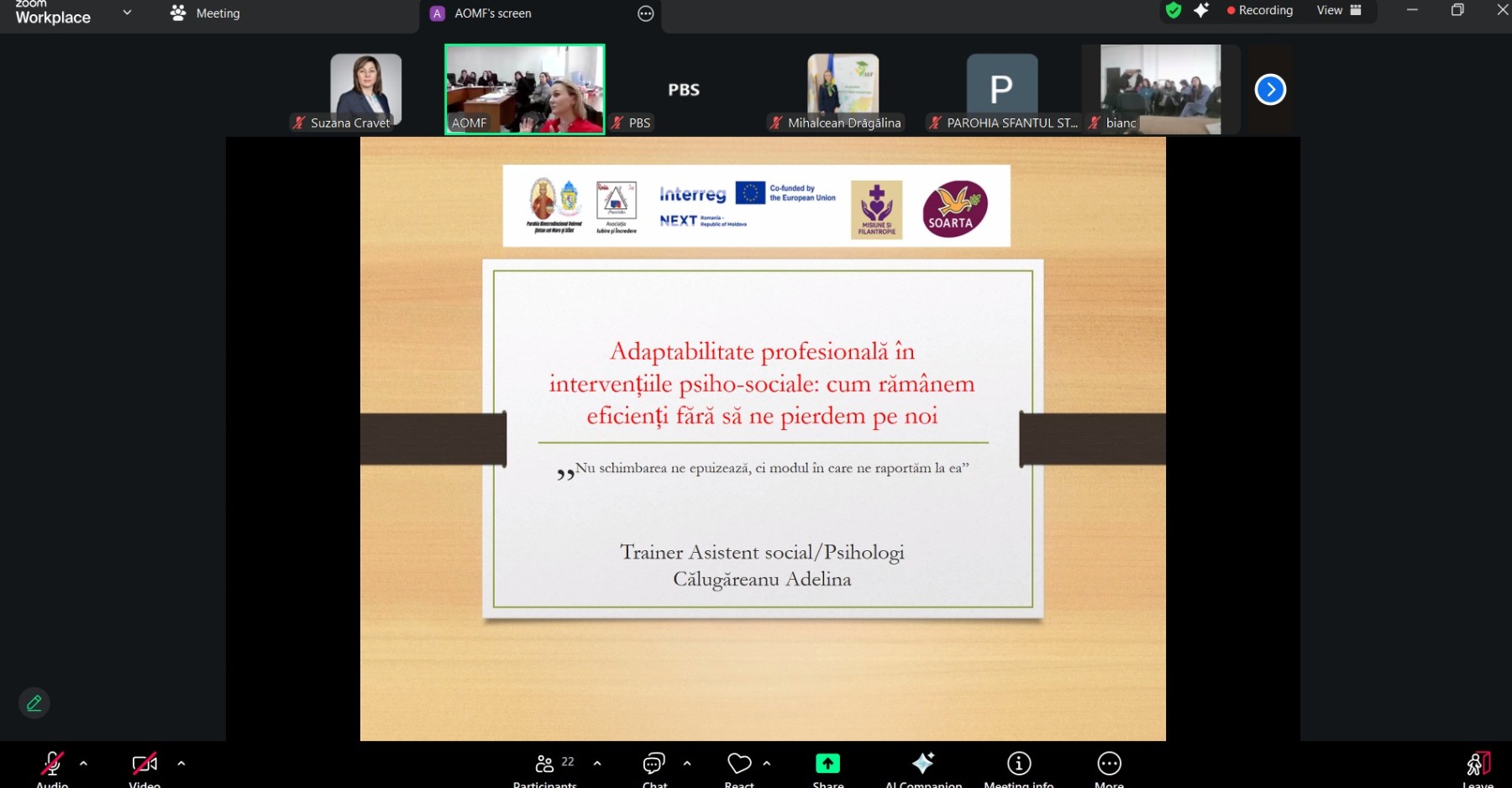
Task: Show next participants with the blue arrow
Action: click(x=1270, y=90)
